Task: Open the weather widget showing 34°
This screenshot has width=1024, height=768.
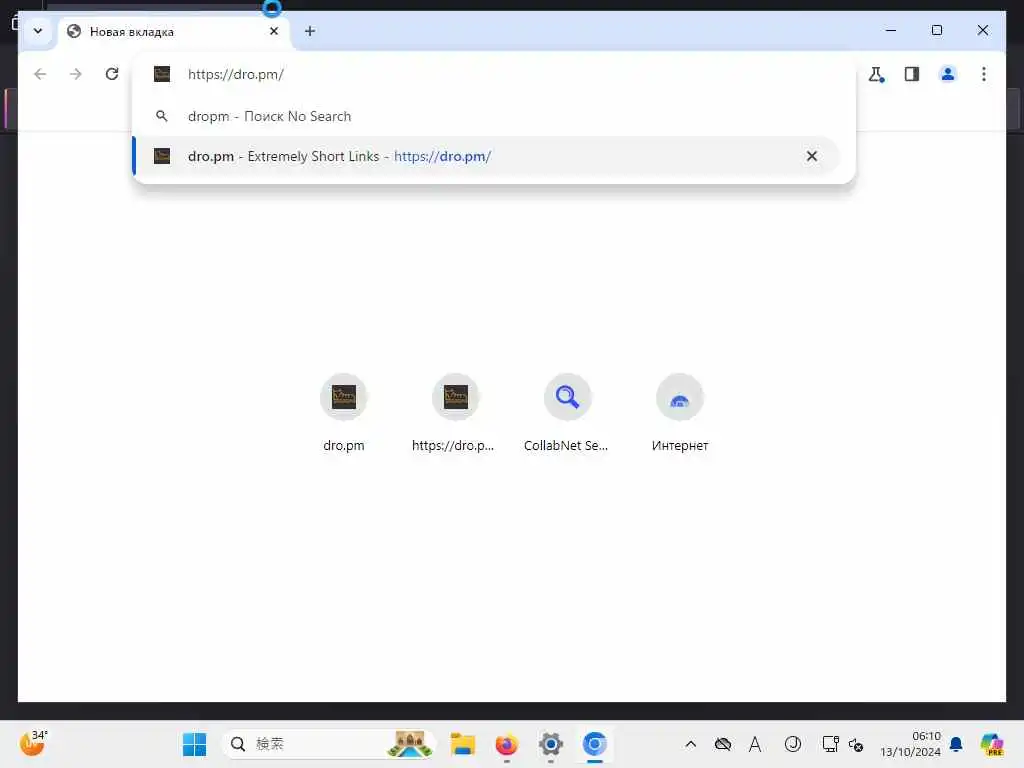Action: [x=33, y=743]
